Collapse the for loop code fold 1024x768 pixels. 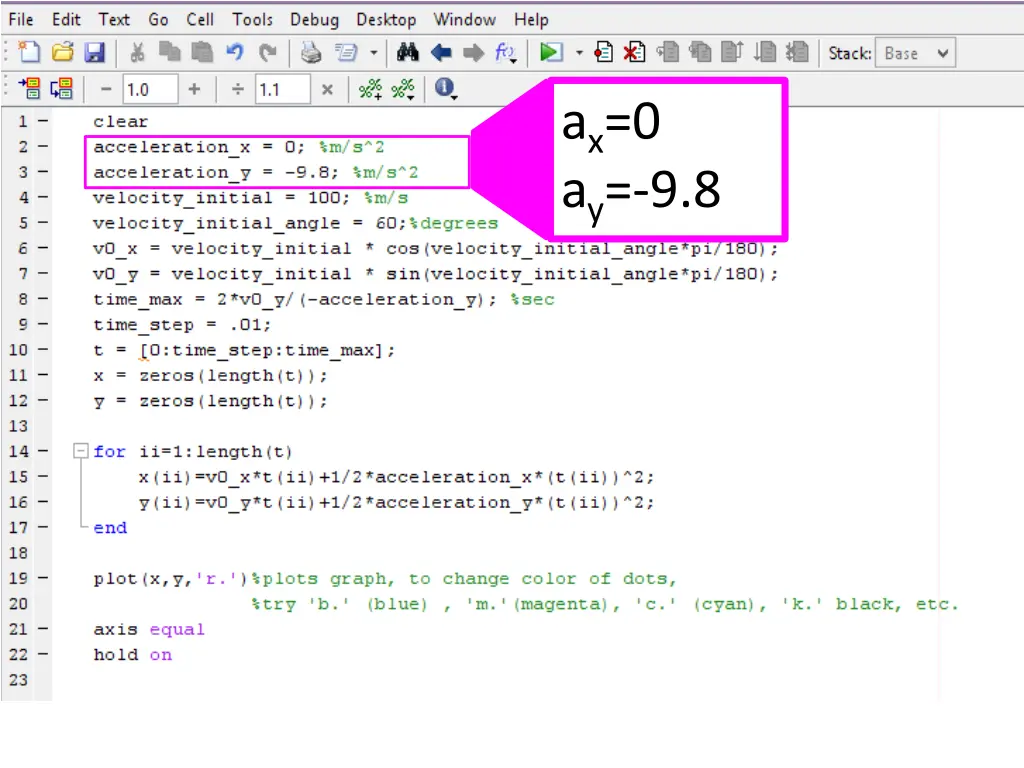tap(80, 451)
